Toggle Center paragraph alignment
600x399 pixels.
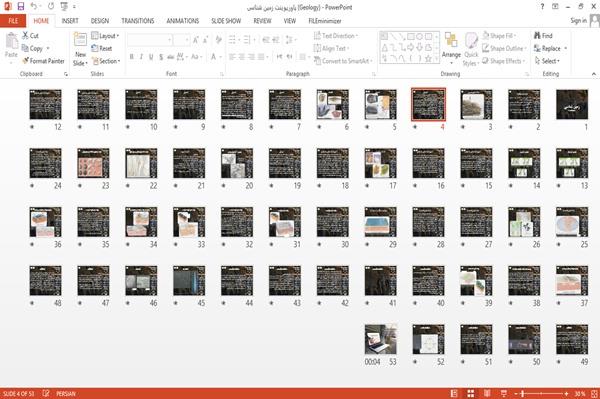(x=242, y=57)
